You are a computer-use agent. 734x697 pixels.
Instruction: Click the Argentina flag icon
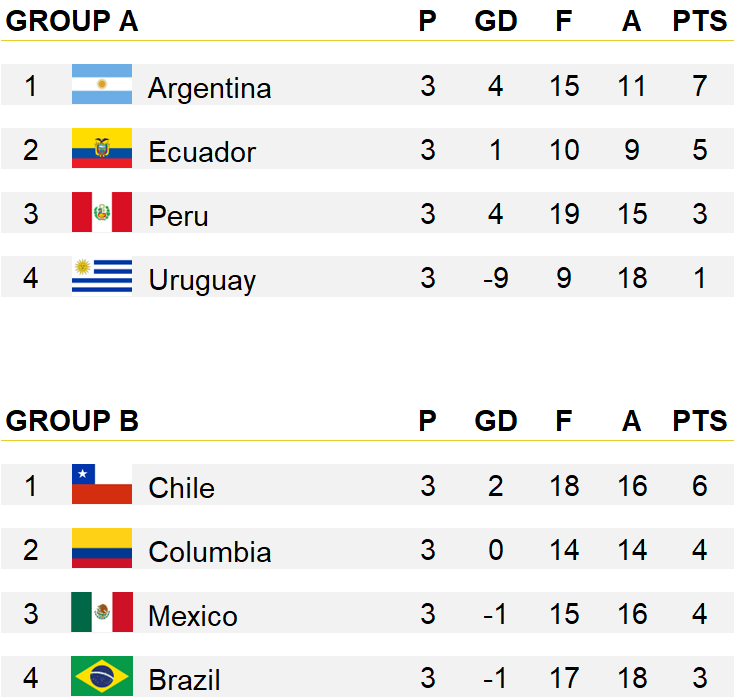[x=102, y=84]
